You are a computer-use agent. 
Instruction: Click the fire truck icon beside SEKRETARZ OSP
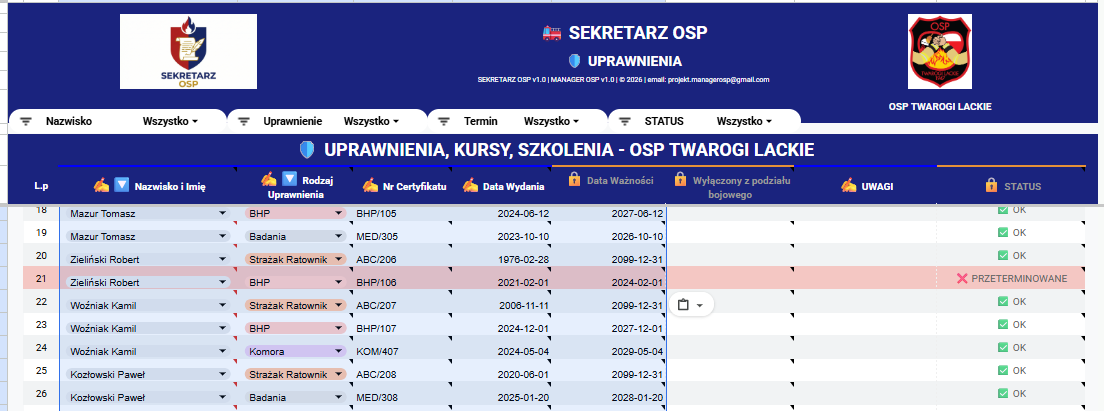coord(552,33)
